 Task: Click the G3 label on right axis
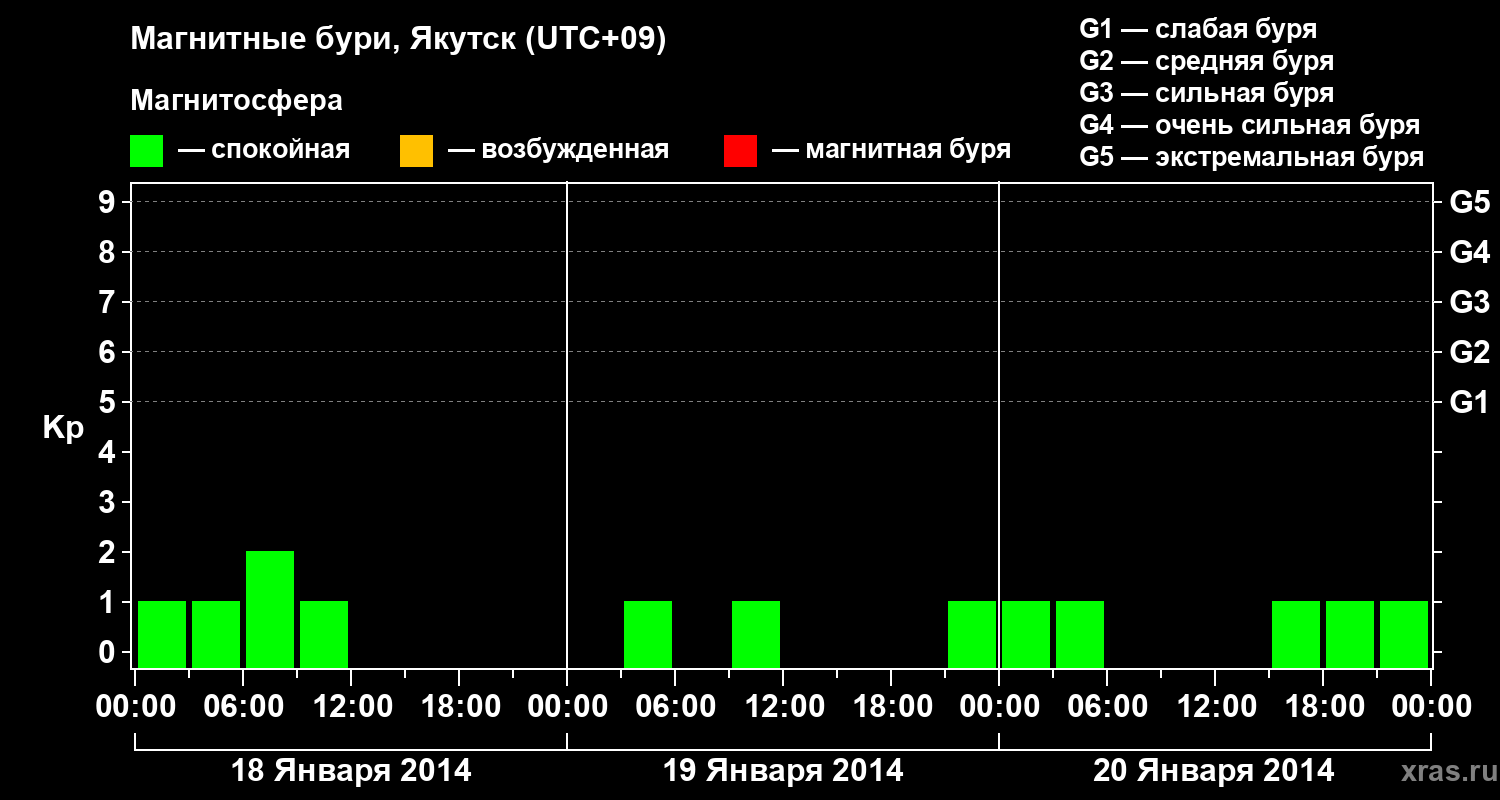1469,302
